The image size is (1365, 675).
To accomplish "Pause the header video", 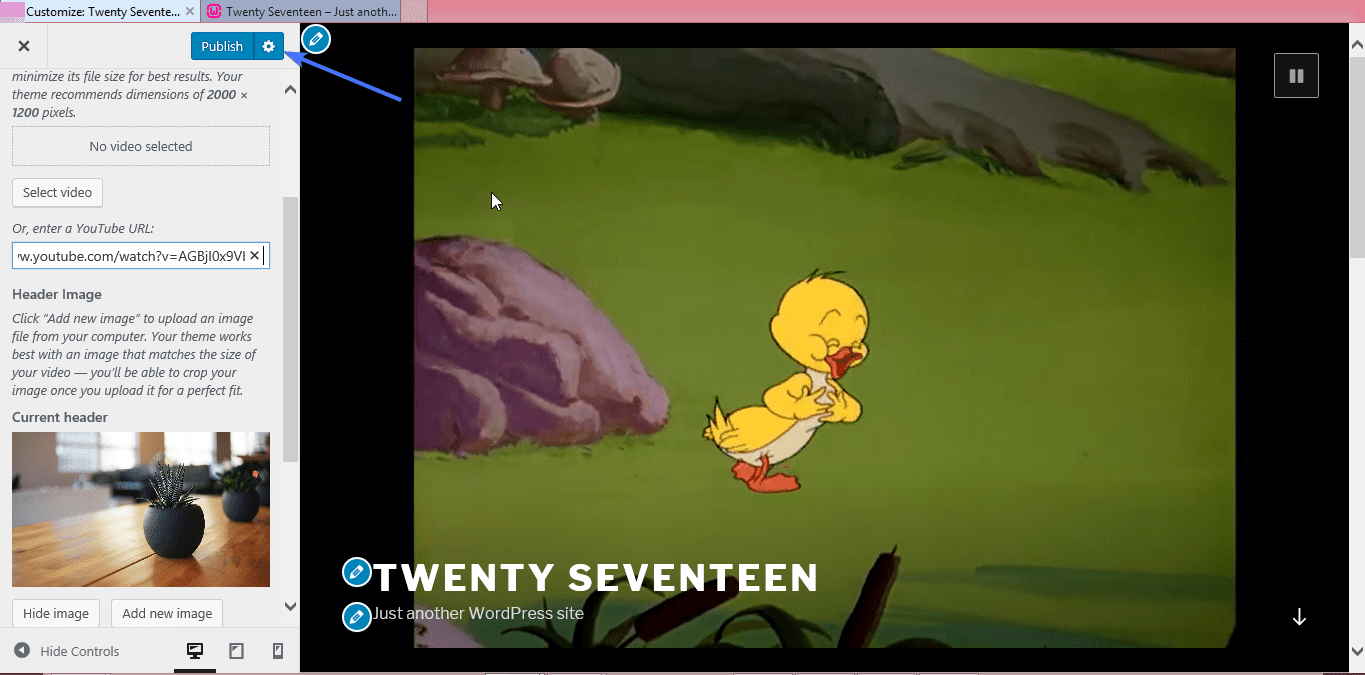I will point(1296,75).
